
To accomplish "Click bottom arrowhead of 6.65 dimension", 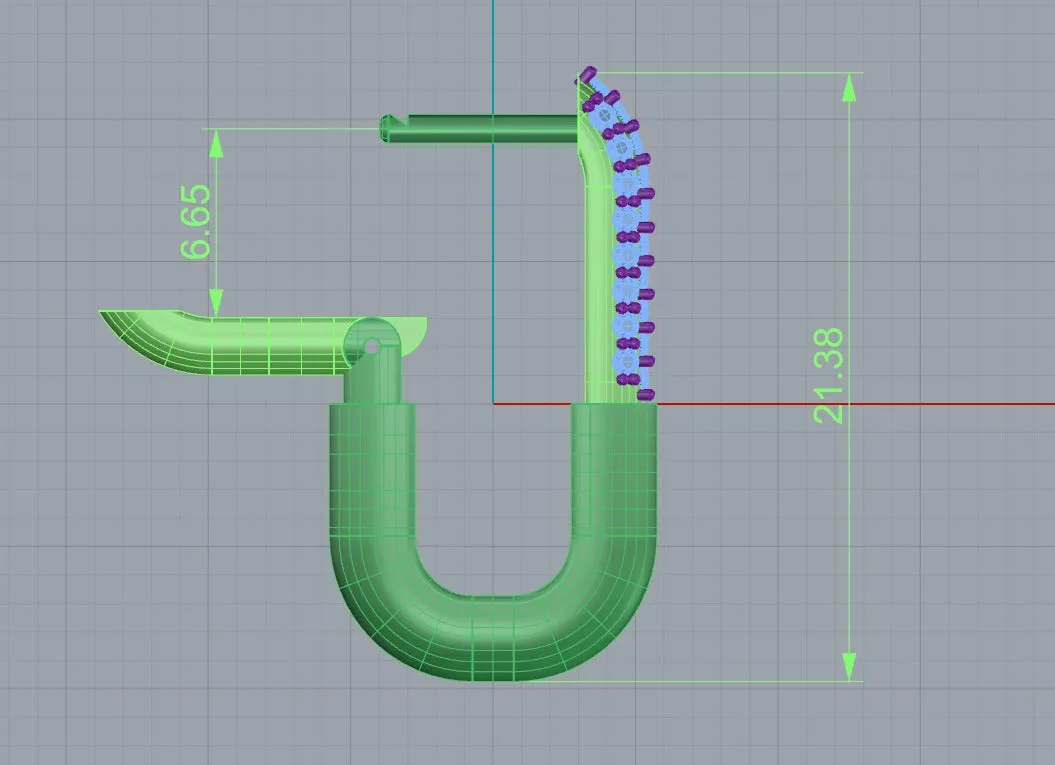I will pyautogui.click(x=216, y=302).
